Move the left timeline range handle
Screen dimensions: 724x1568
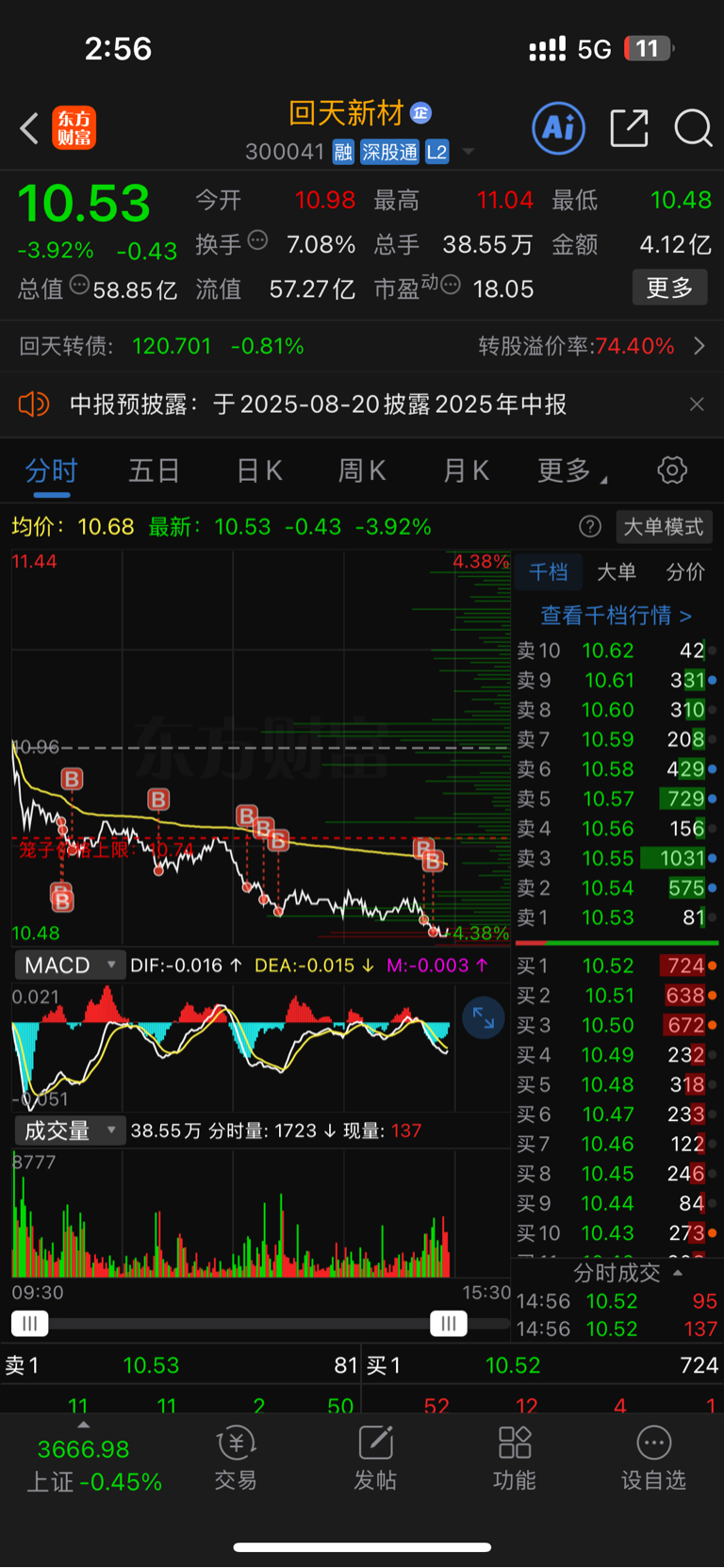coord(29,1324)
